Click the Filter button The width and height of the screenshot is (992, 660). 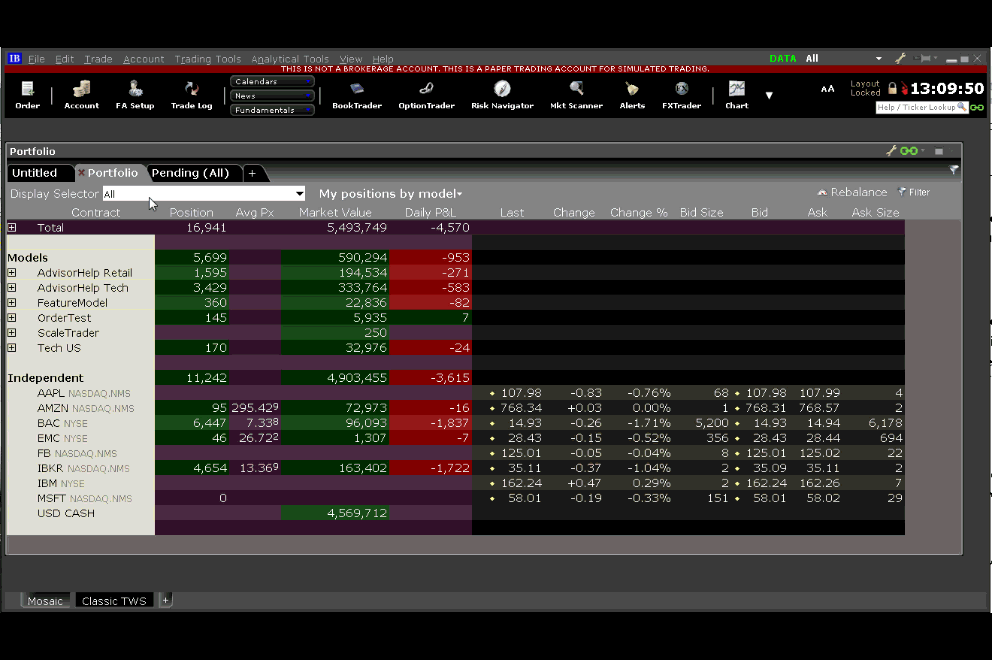914,192
